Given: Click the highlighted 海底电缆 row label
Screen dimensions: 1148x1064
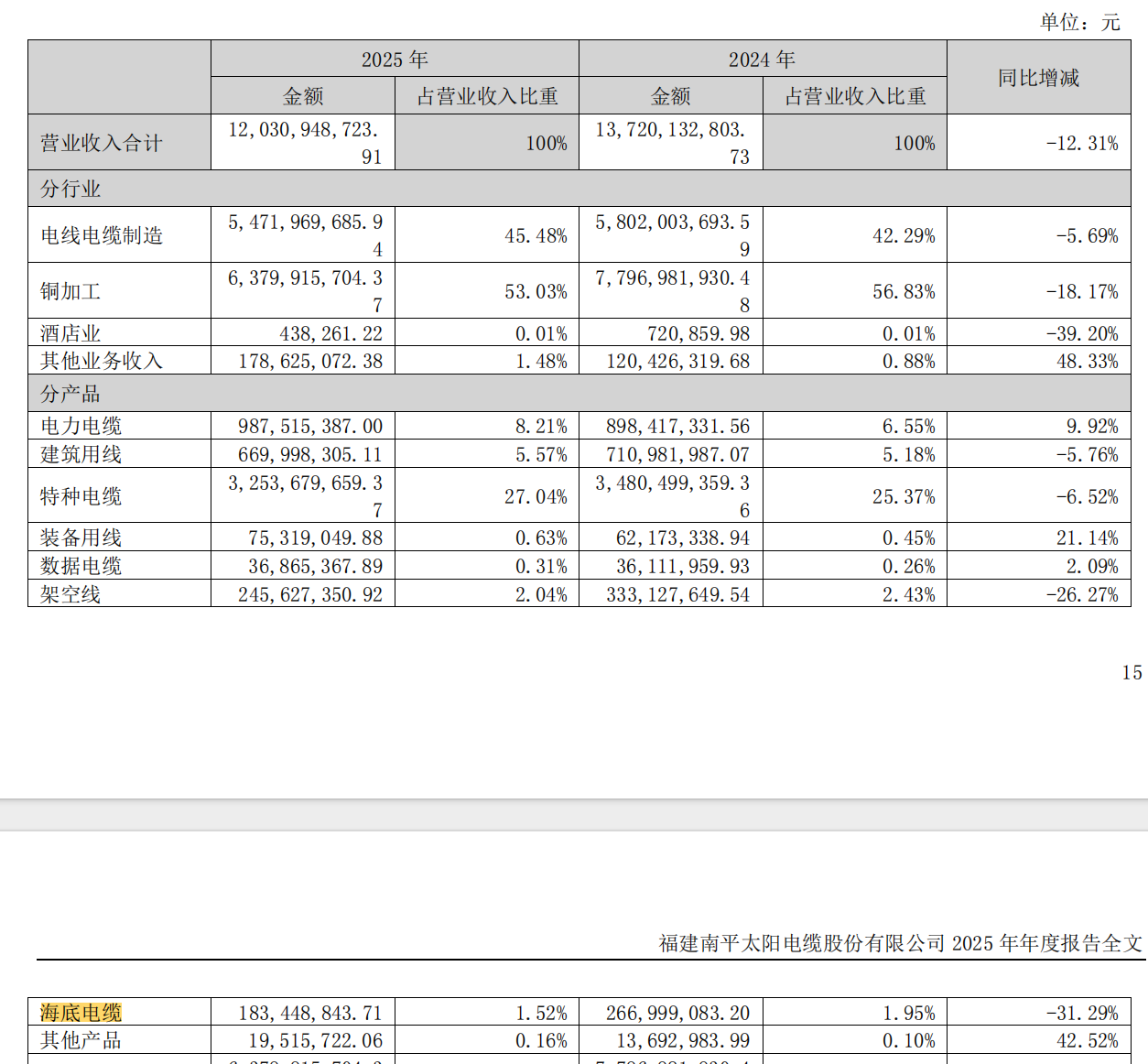Looking at the screenshot, I should click(x=81, y=1012).
